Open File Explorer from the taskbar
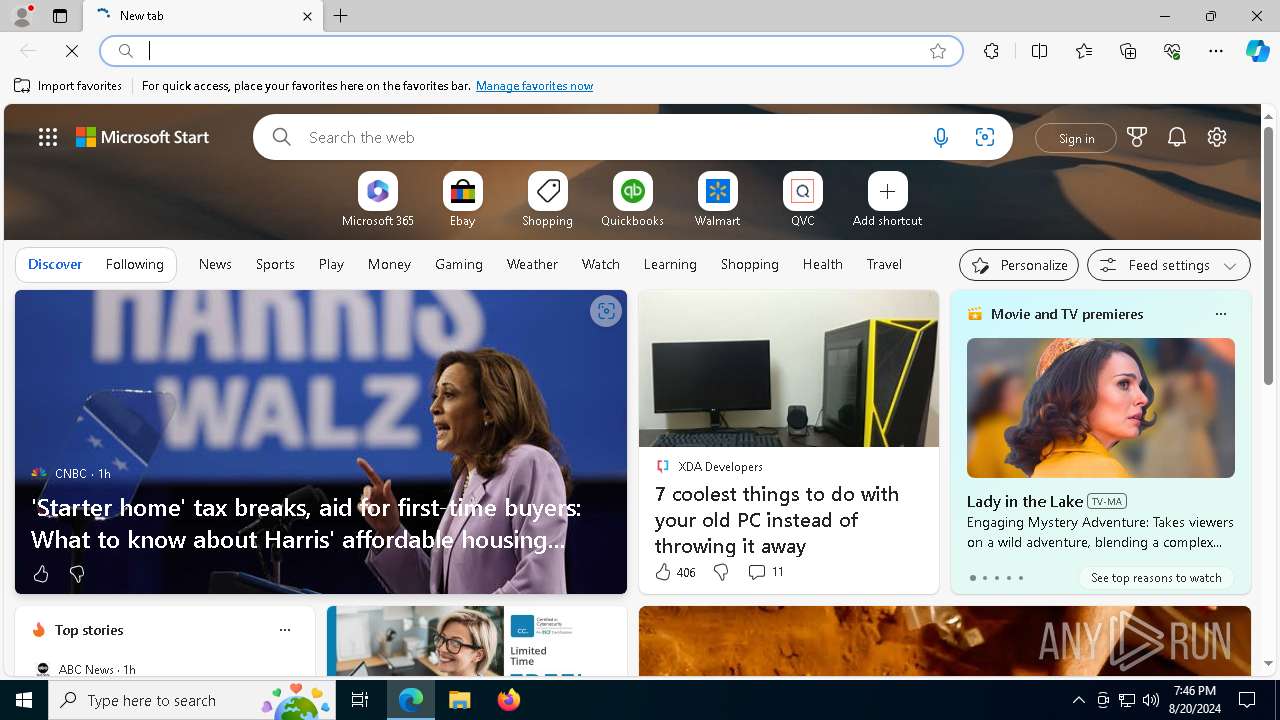Image resolution: width=1280 pixels, height=720 pixels. (460, 700)
